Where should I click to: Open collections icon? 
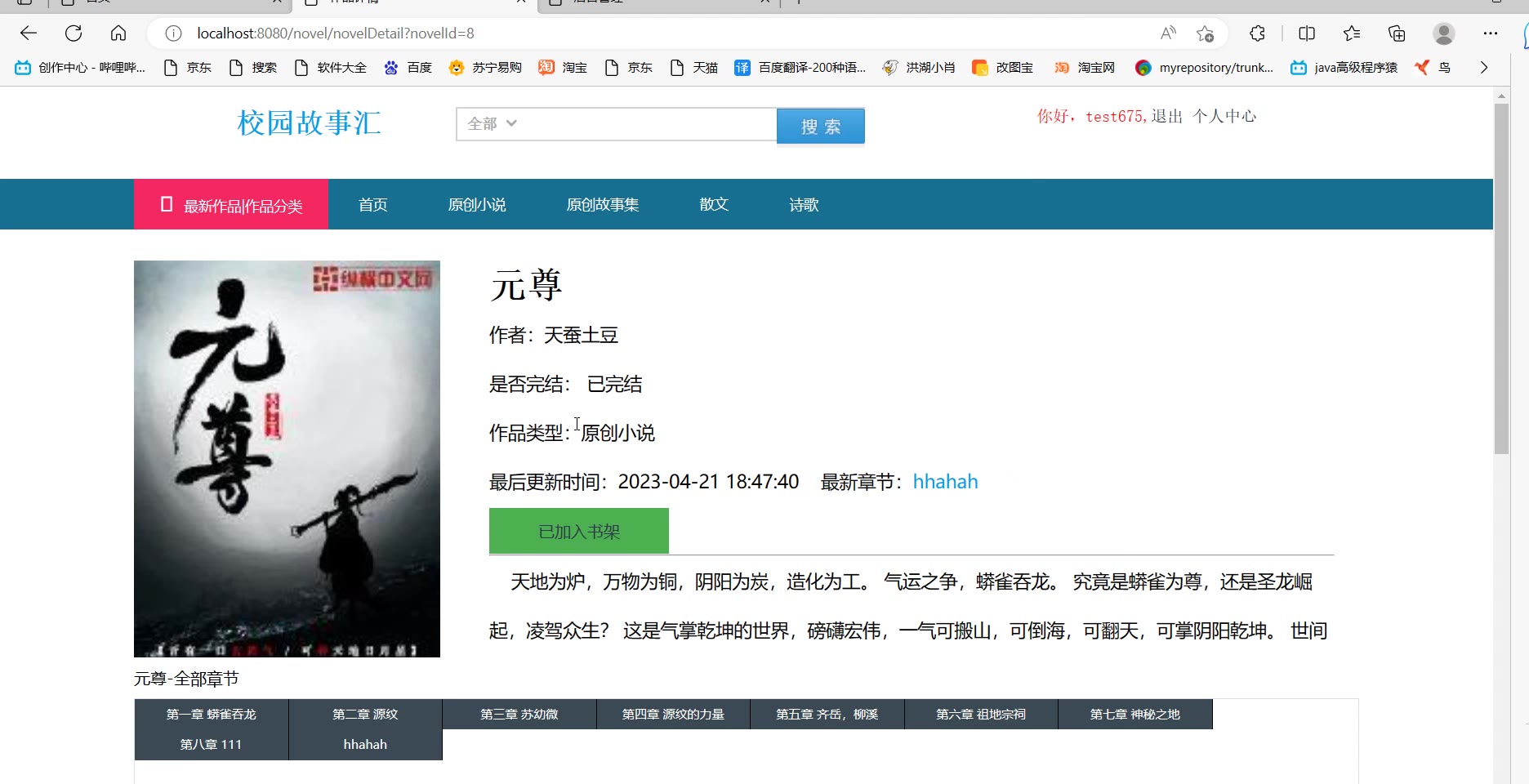pos(1397,33)
